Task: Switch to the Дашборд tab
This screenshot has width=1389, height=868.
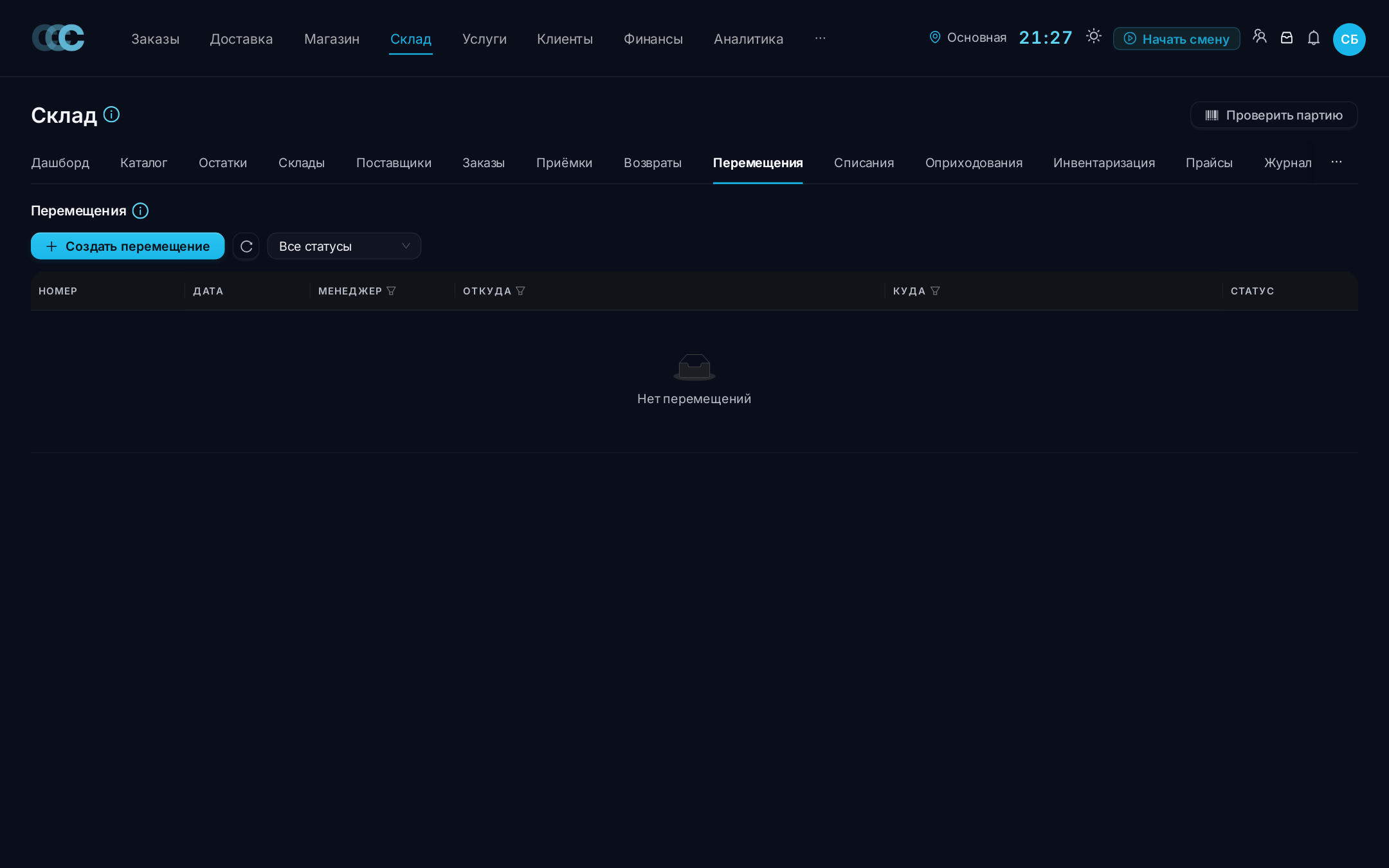Action: pyautogui.click(x=60, y=163)
